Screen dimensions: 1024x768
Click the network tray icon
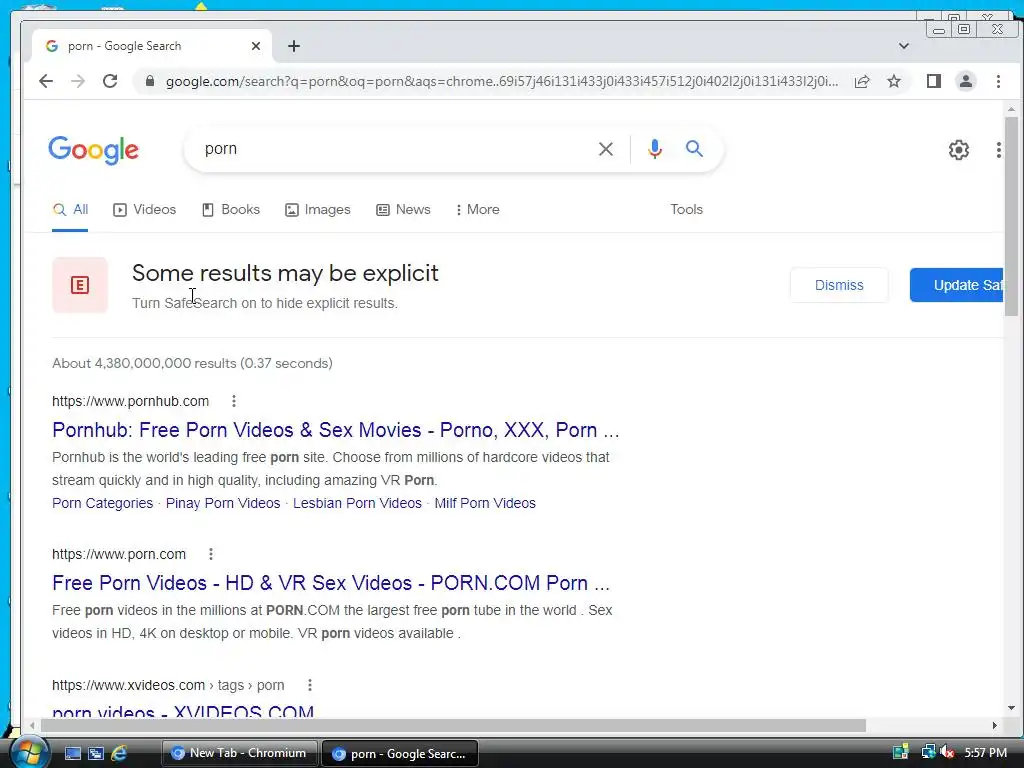click(927, 753)
